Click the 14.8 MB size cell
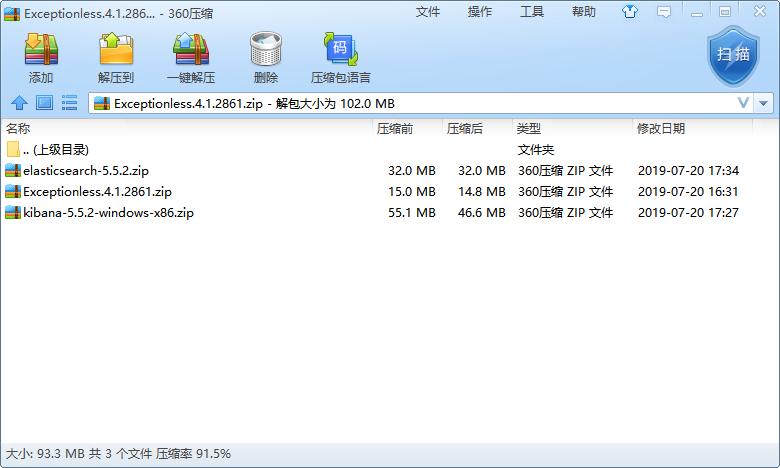This screenshot has height=468, width=780. (x=482, y=191)
